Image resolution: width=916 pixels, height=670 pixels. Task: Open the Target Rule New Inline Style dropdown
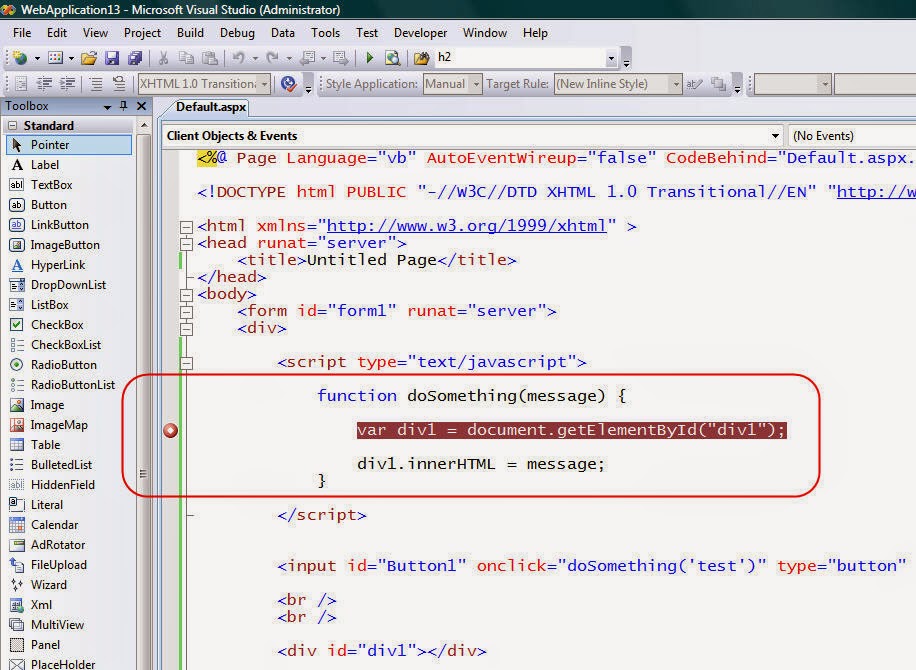(x=676, y=84)
